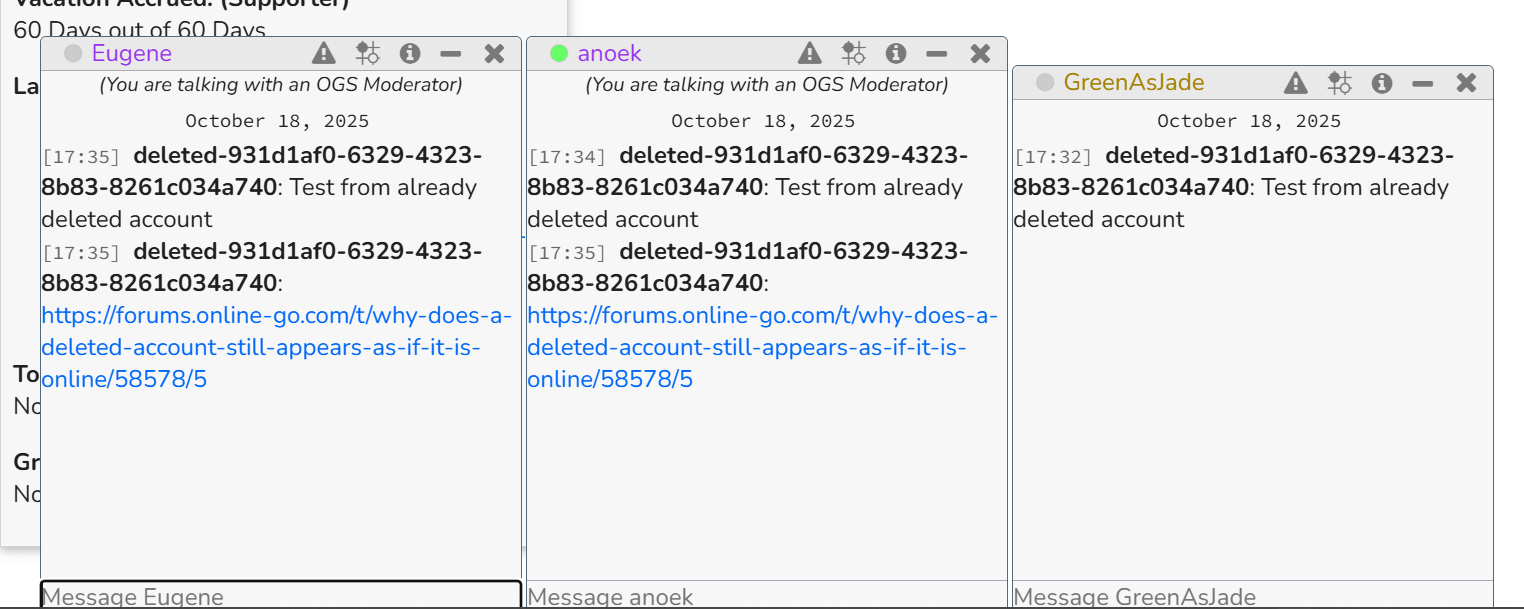Minimize the GreenAsJade chat window
This screenshot has width=1524, height=609.
click(1423, 83)
